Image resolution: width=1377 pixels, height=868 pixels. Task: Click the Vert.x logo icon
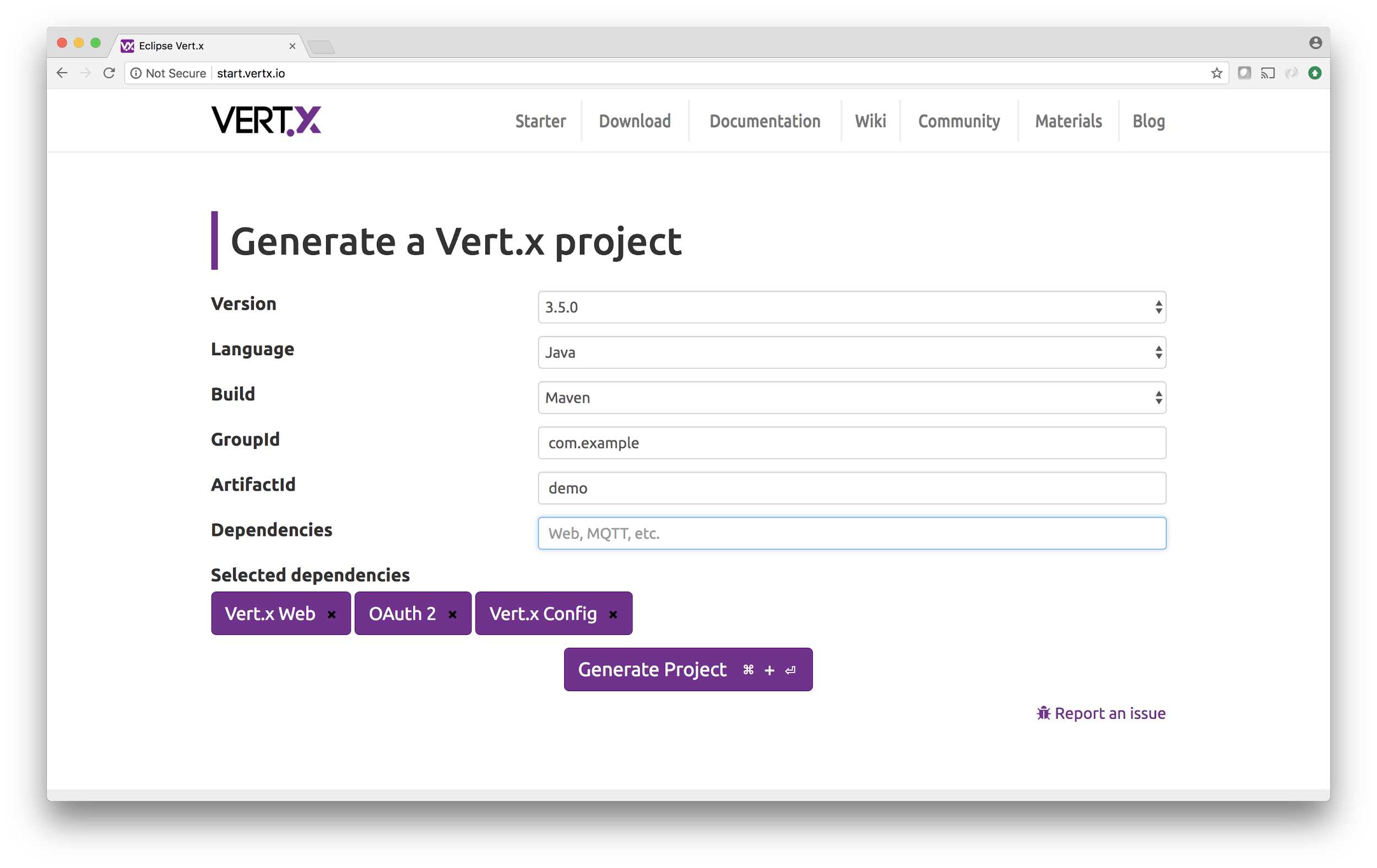point(265,120)
